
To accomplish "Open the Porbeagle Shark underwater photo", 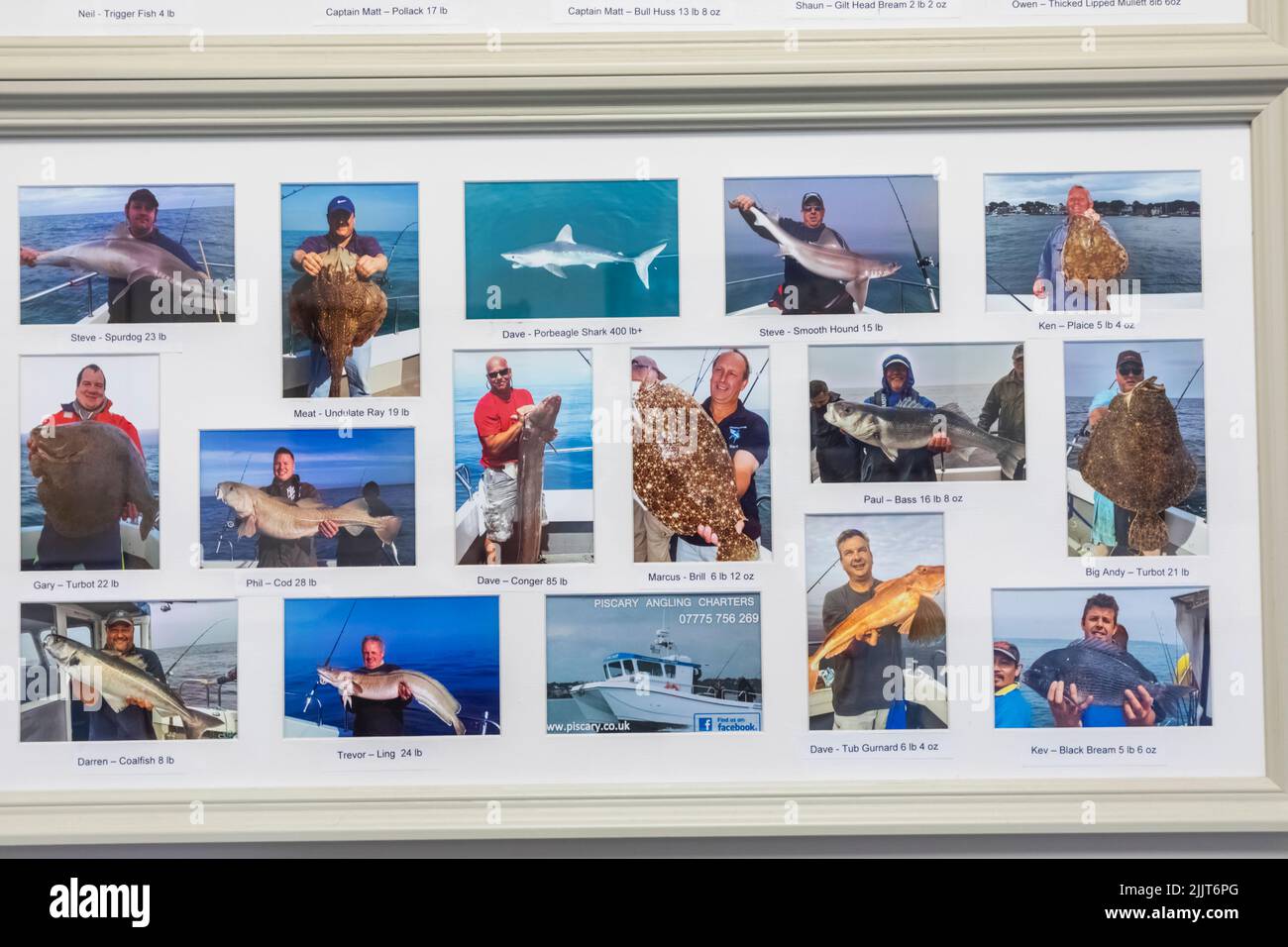I will pyautogui.click(x=572, y=249).
